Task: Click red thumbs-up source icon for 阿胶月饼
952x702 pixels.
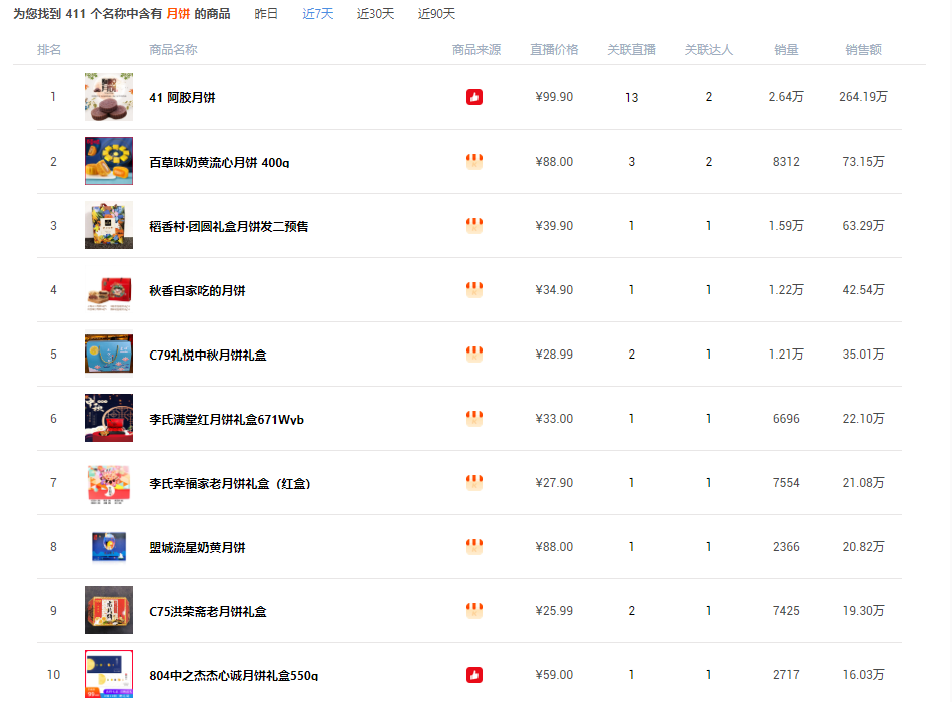Action: [x=474, y=97]
